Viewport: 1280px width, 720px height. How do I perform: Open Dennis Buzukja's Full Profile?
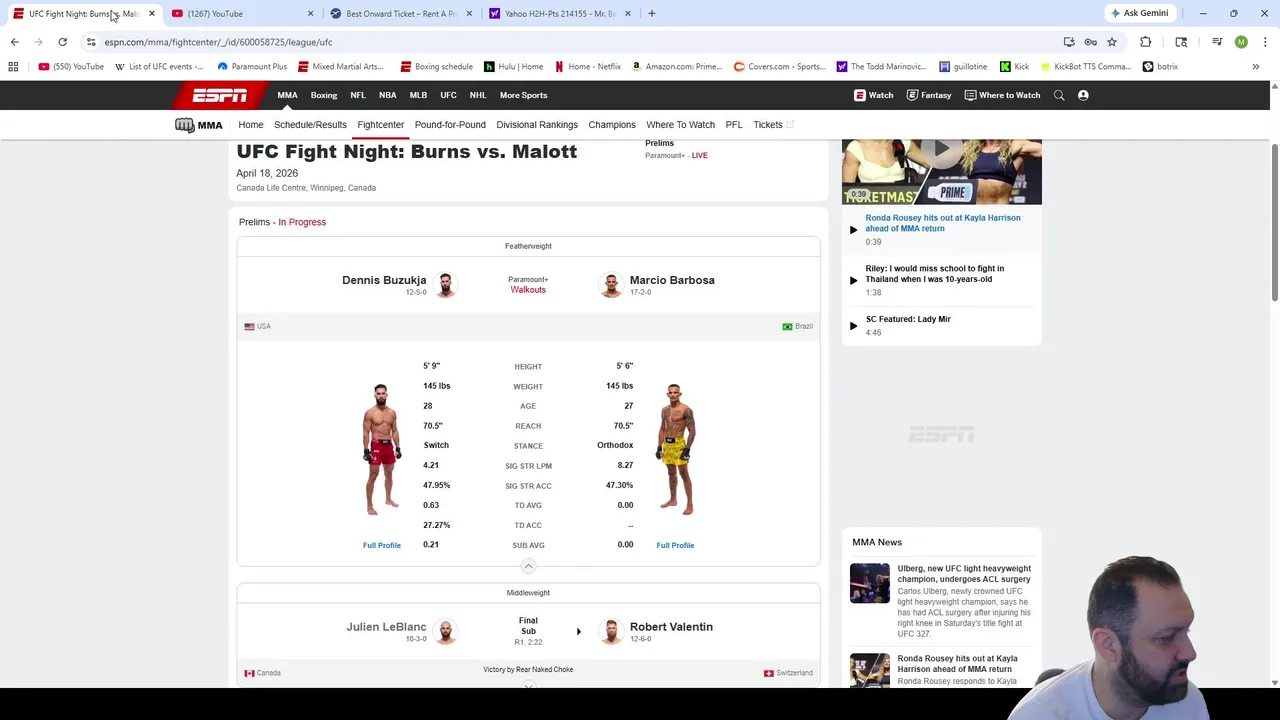click(x=381, y=545)
